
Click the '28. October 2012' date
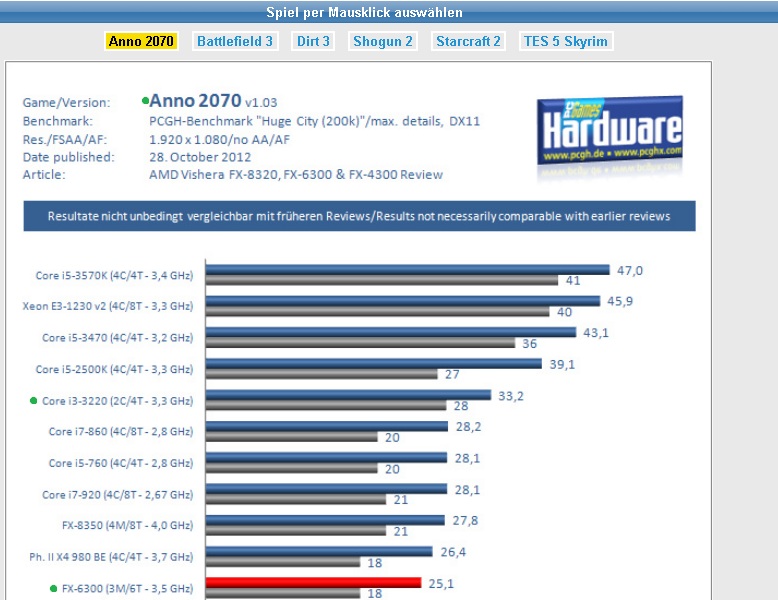tap(200, 157)
